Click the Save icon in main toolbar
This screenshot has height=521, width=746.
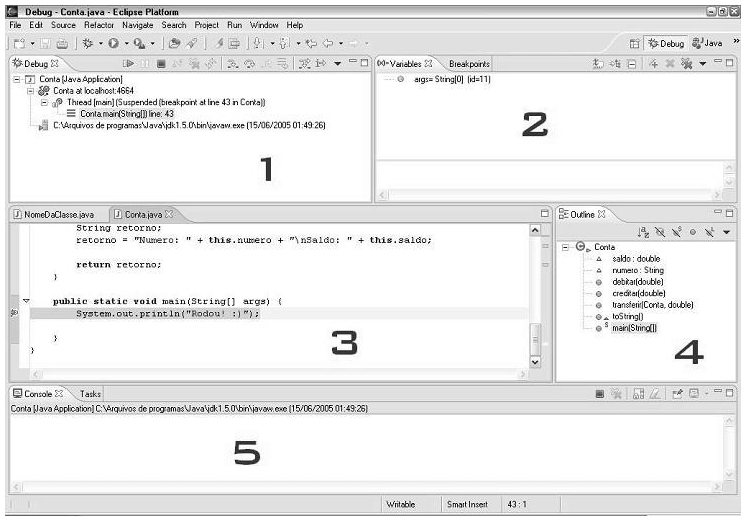tap(45, 44)
